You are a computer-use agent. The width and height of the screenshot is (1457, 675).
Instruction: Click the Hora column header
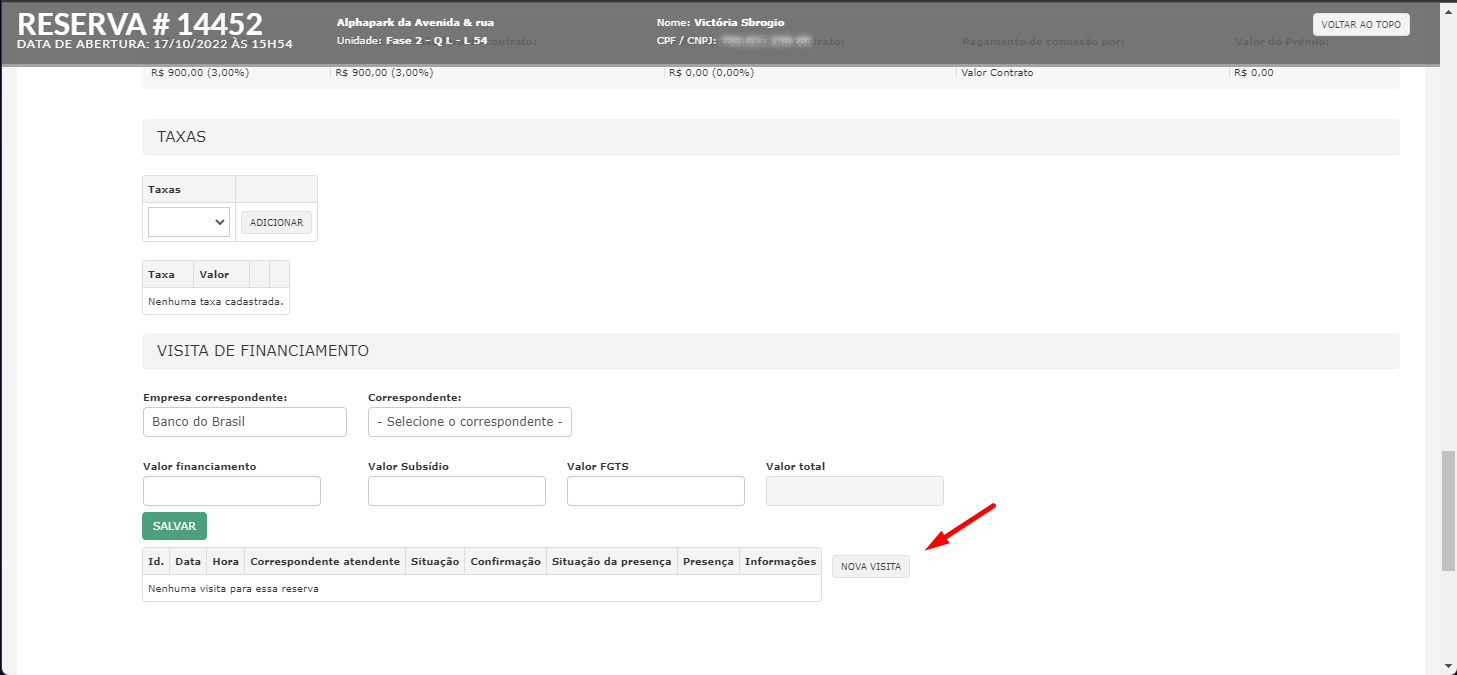tap(225, 562)
